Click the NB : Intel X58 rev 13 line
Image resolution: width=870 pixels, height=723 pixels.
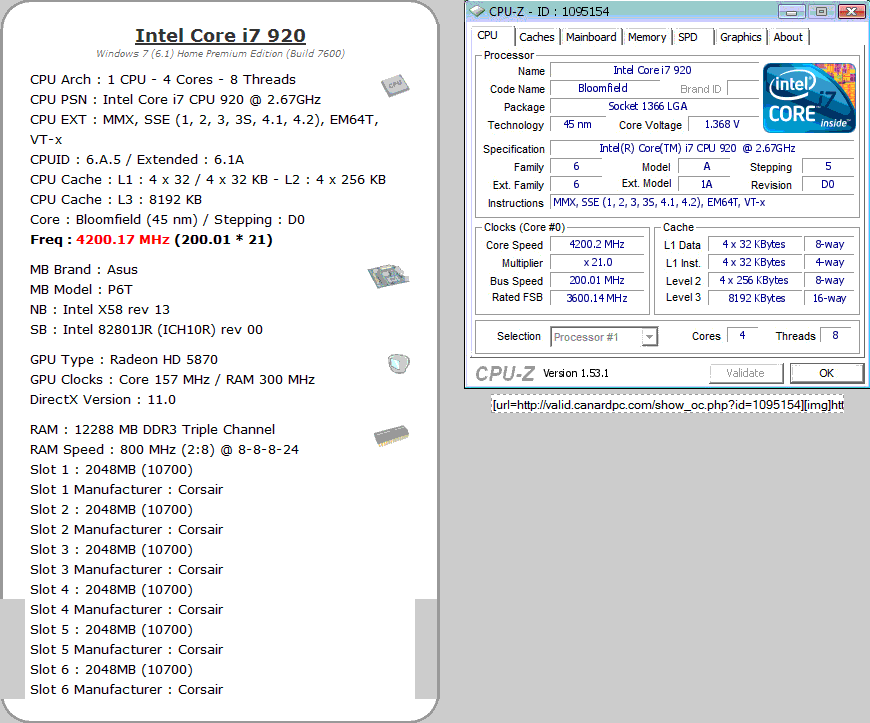[x=100, y=310]
